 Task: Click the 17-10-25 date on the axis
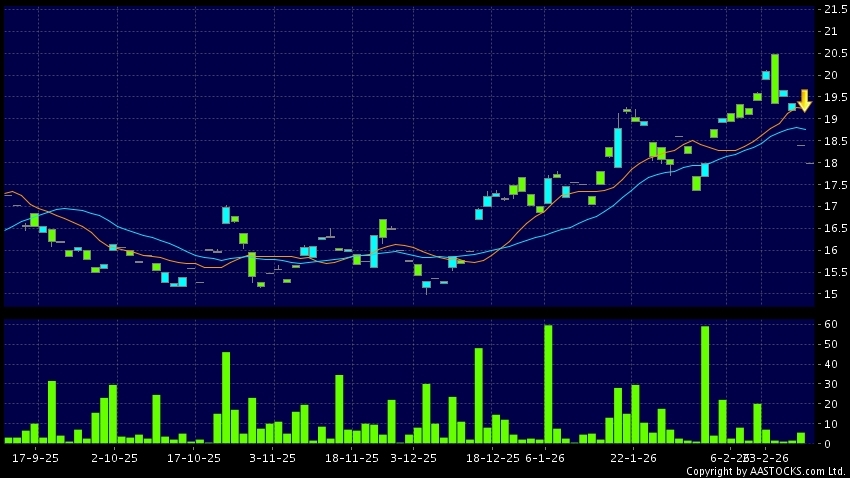(x=192, y=457)
